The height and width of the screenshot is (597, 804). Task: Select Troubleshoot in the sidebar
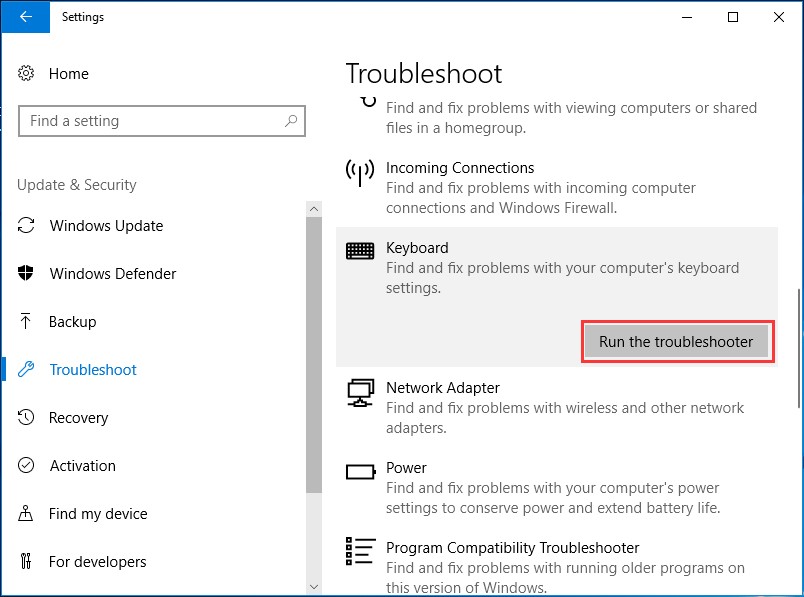[93, 369]
